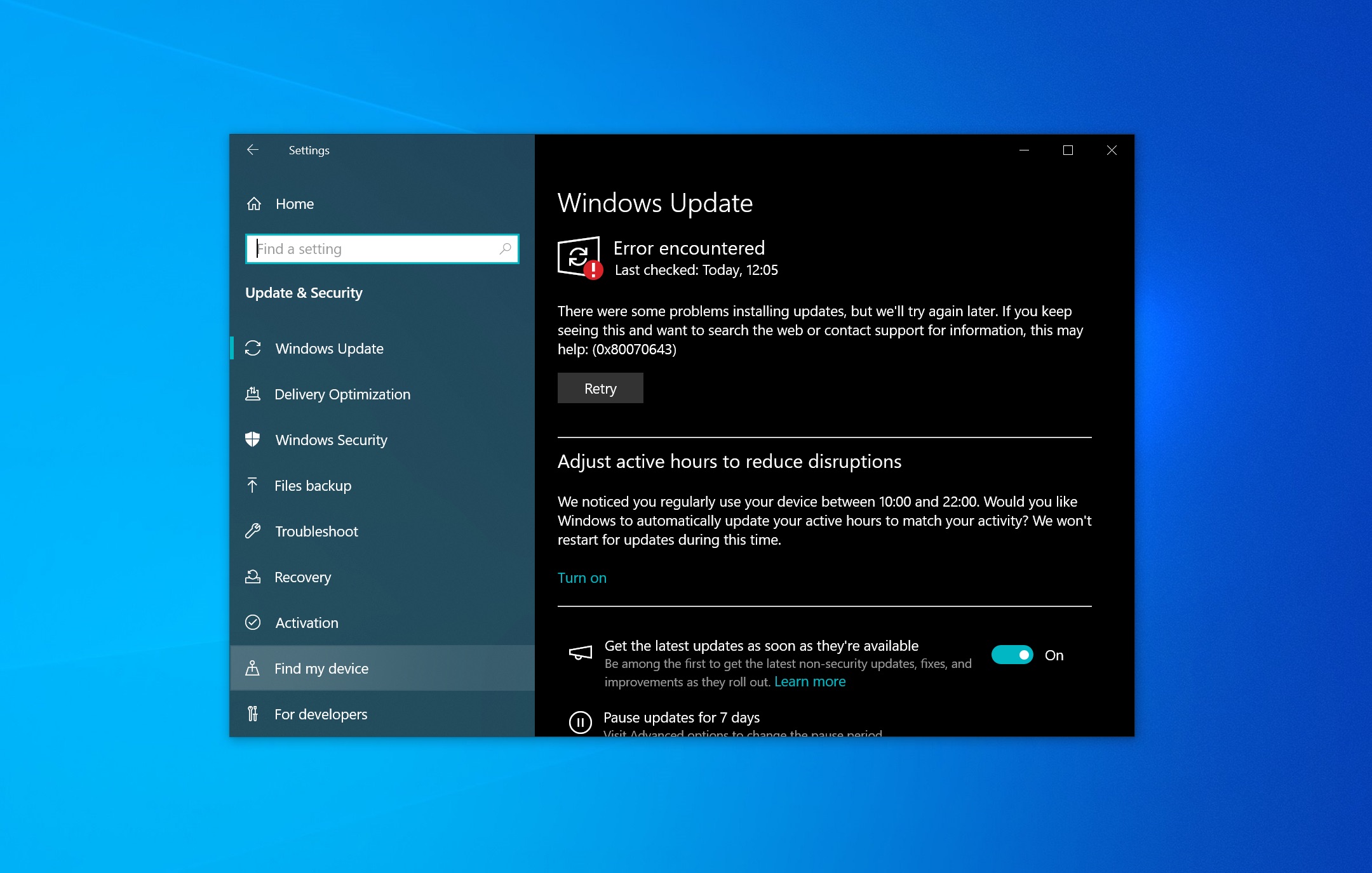Select Windows Update menu item
Image resolution: width=1372 pixels, height=873 pixels.
[330, 348]
